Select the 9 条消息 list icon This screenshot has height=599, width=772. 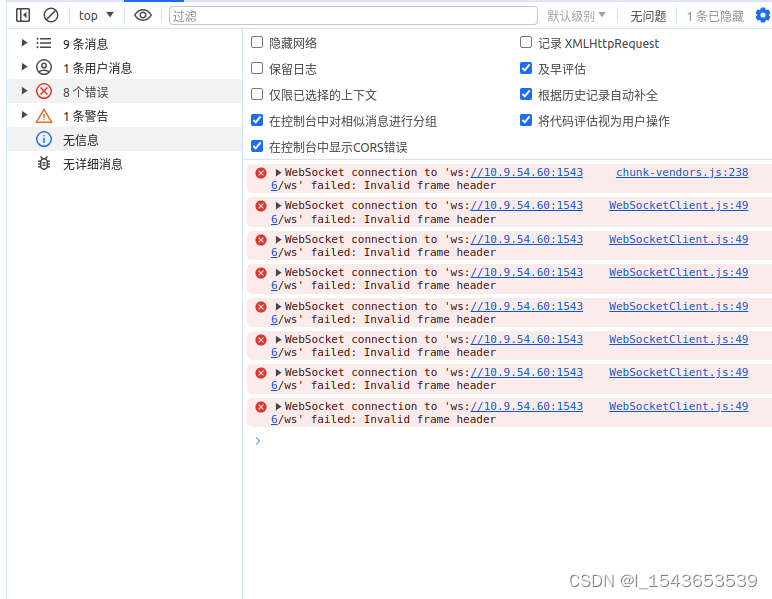pyautogui.click(x=44, y=43)
